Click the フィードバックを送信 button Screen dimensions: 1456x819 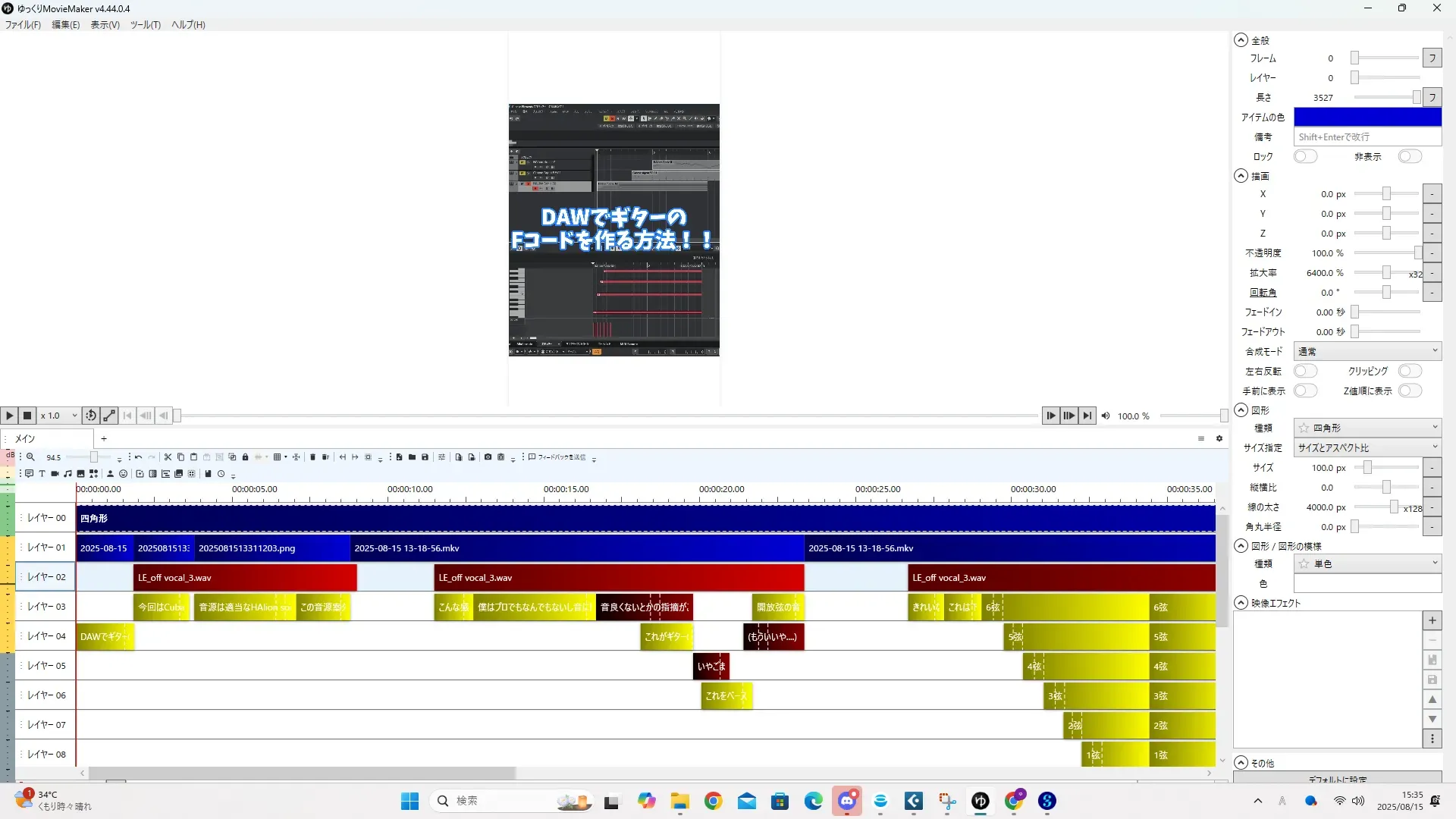(557, 457)
